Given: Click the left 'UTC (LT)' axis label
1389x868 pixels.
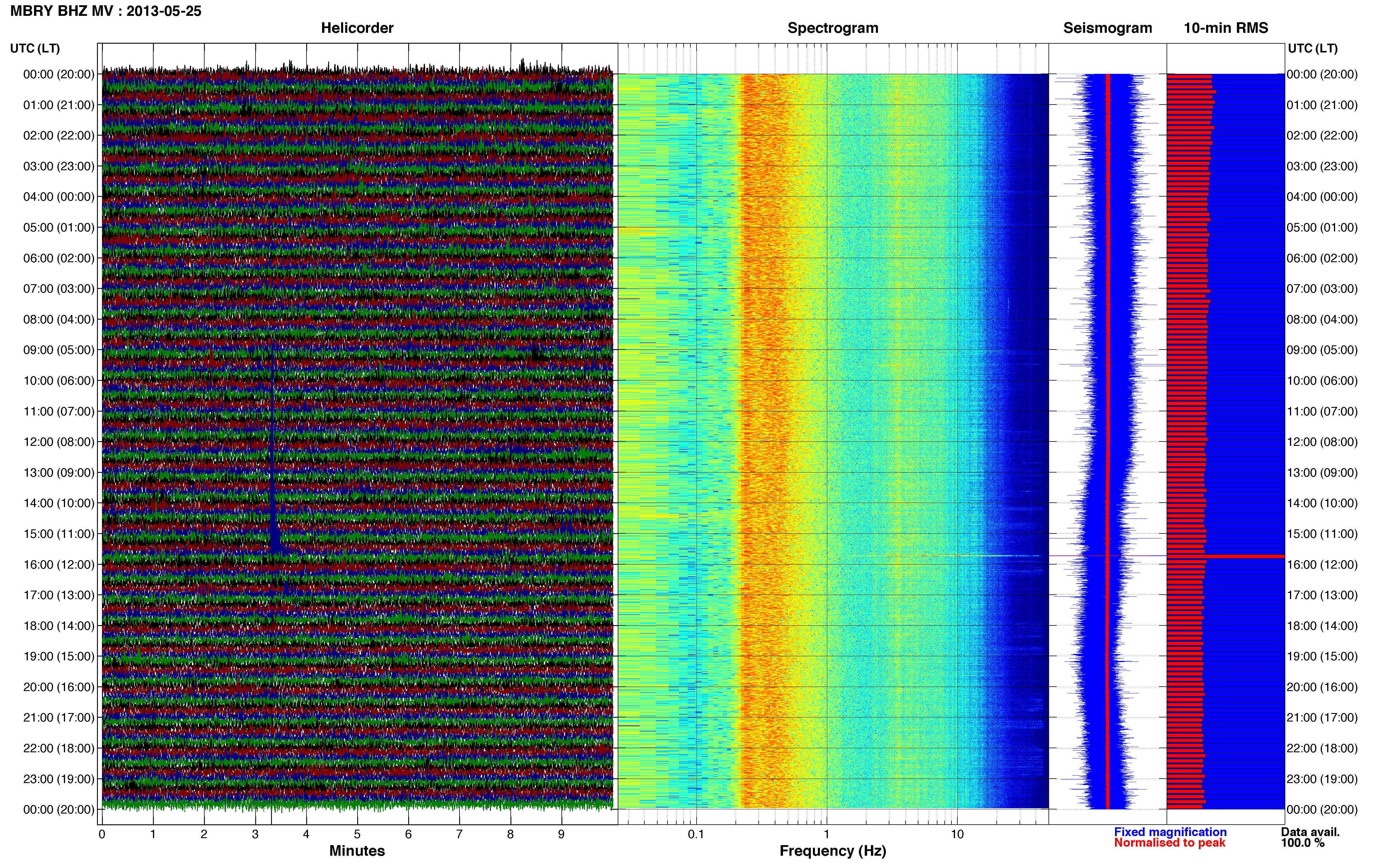Looking at the screenshot, I should click(35, 48).
